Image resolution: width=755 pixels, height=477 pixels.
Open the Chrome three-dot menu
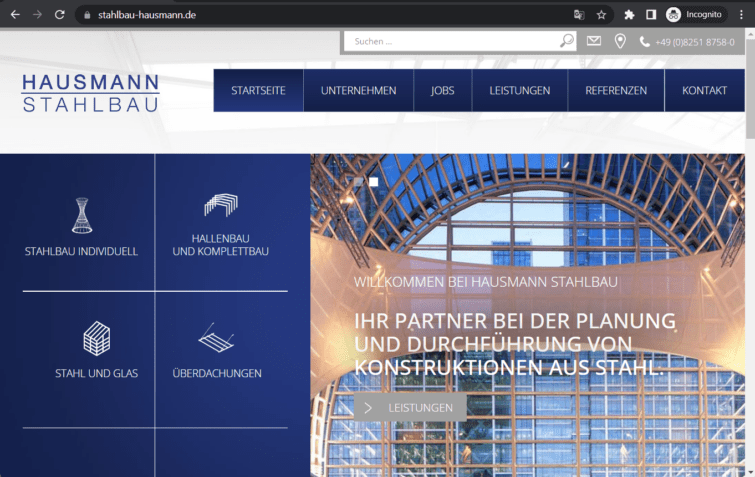(741, 15)
